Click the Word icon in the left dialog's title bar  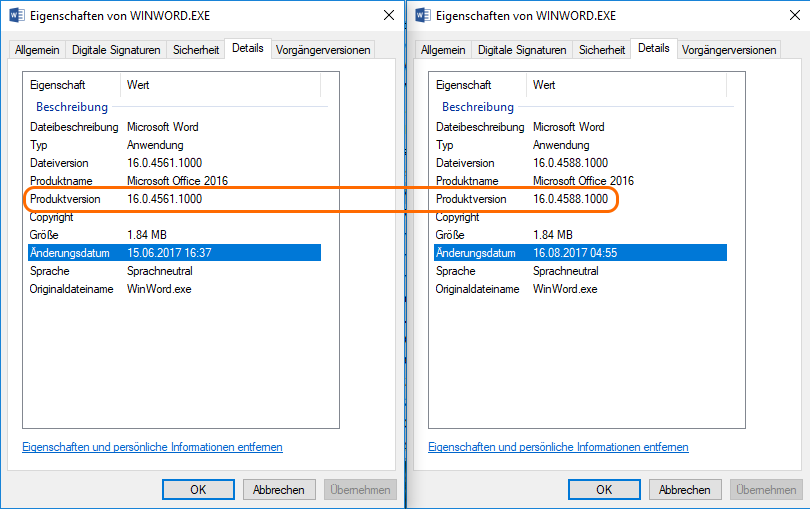point(16,15)
